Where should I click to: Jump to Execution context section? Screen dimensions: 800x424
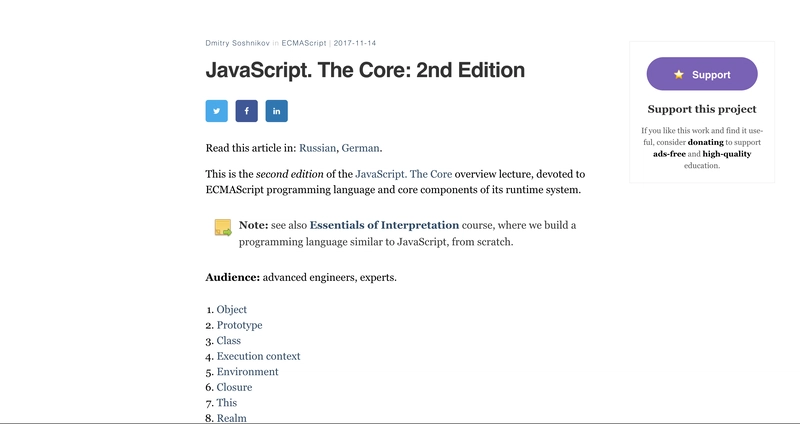point(258,356)
